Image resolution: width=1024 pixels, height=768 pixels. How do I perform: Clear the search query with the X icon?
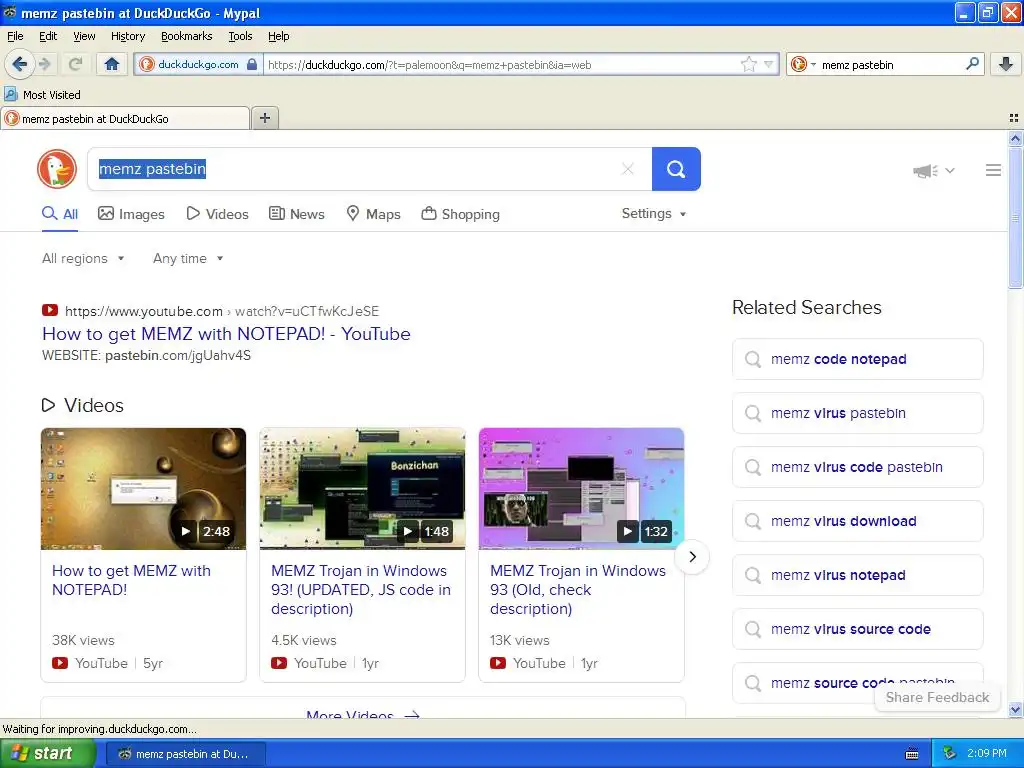tap(628, 169)
